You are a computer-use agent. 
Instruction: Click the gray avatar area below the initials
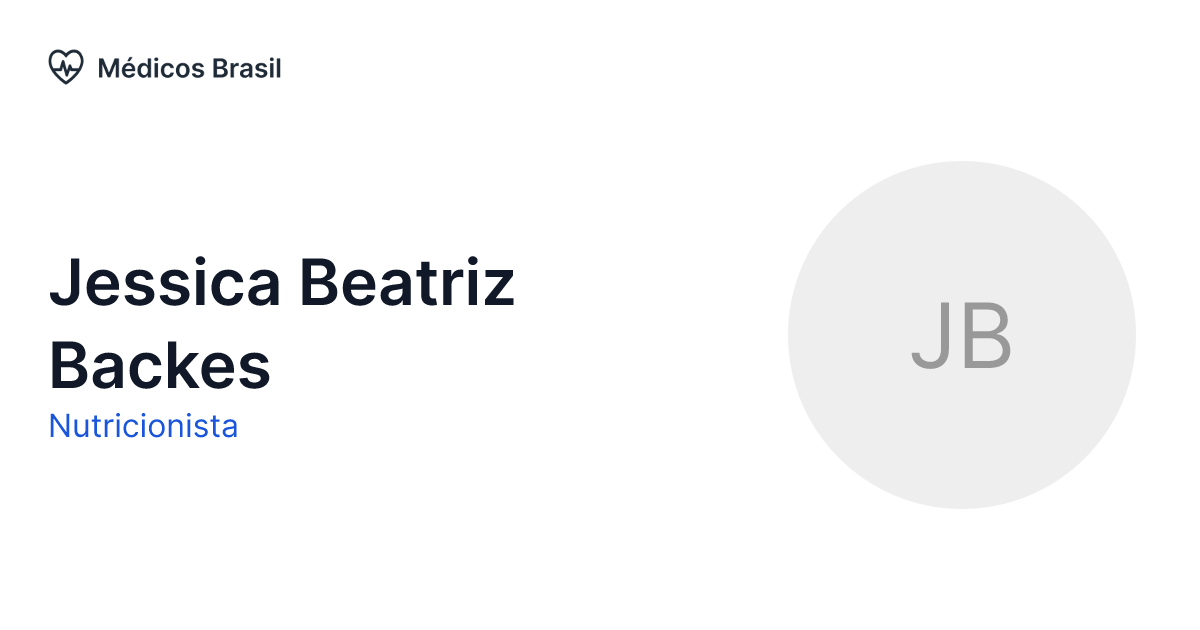961,440
